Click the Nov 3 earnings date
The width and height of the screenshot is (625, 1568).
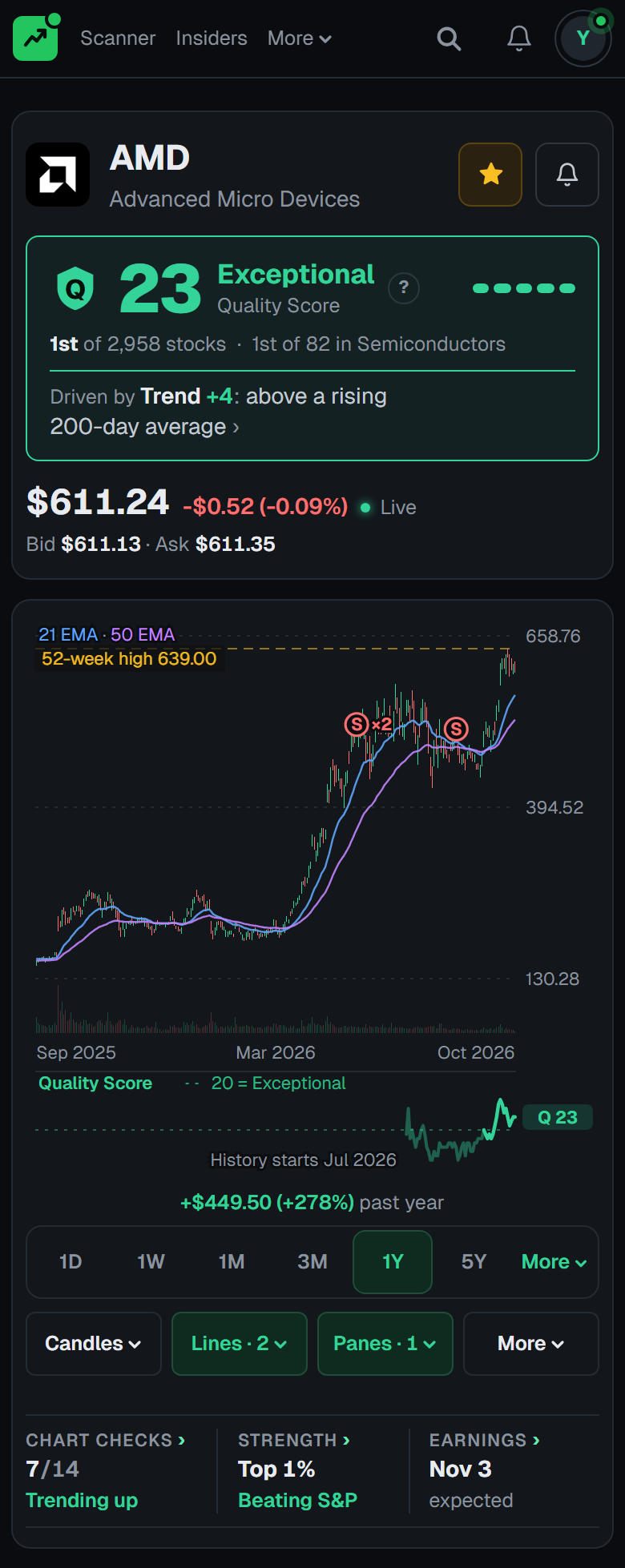click(461, 1469)
